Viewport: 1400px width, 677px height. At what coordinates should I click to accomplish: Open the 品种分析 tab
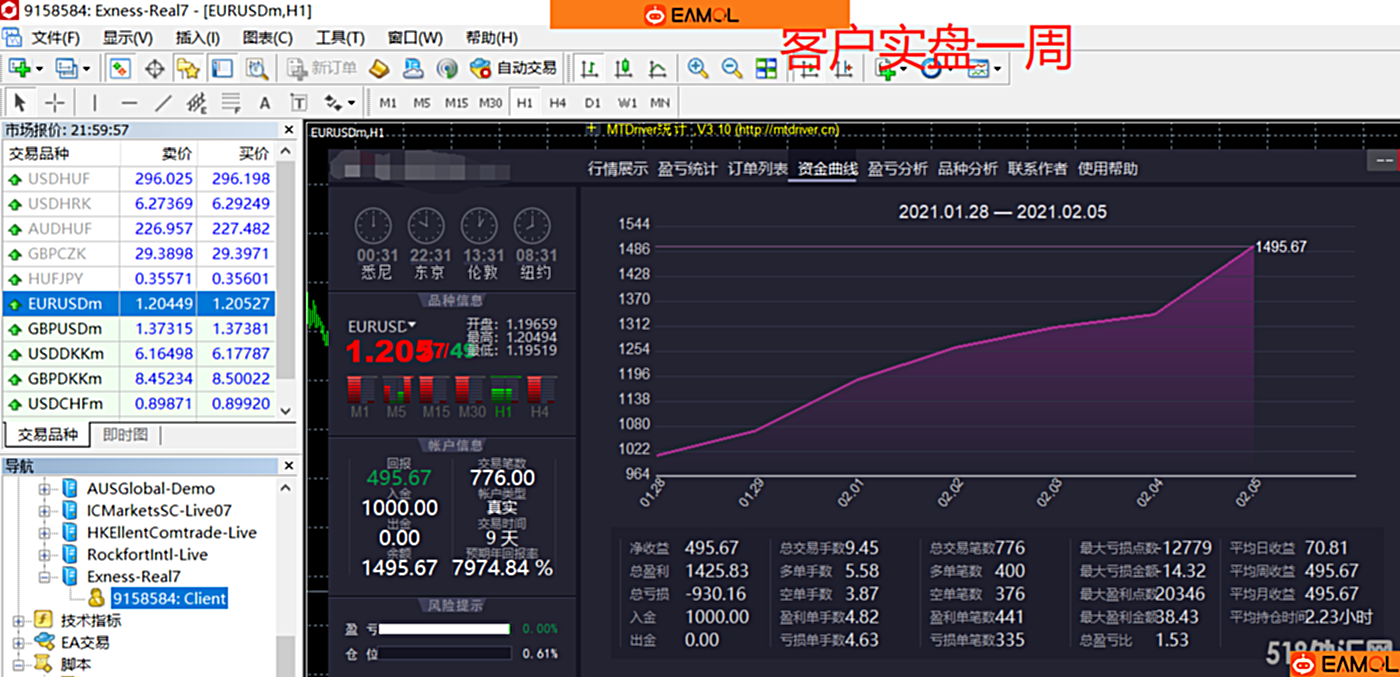pos(967,168)
